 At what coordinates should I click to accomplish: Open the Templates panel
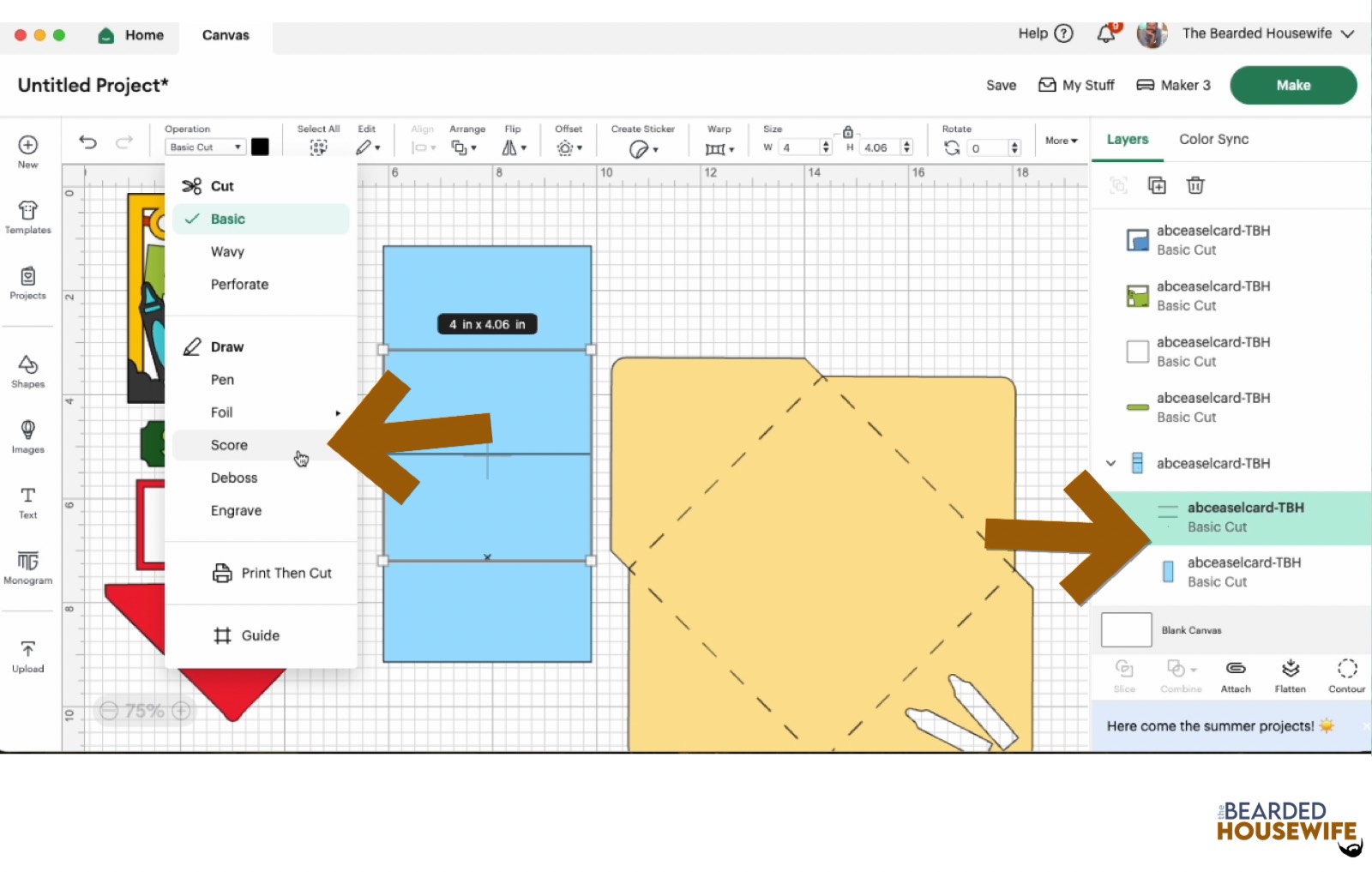coord(27,217)
